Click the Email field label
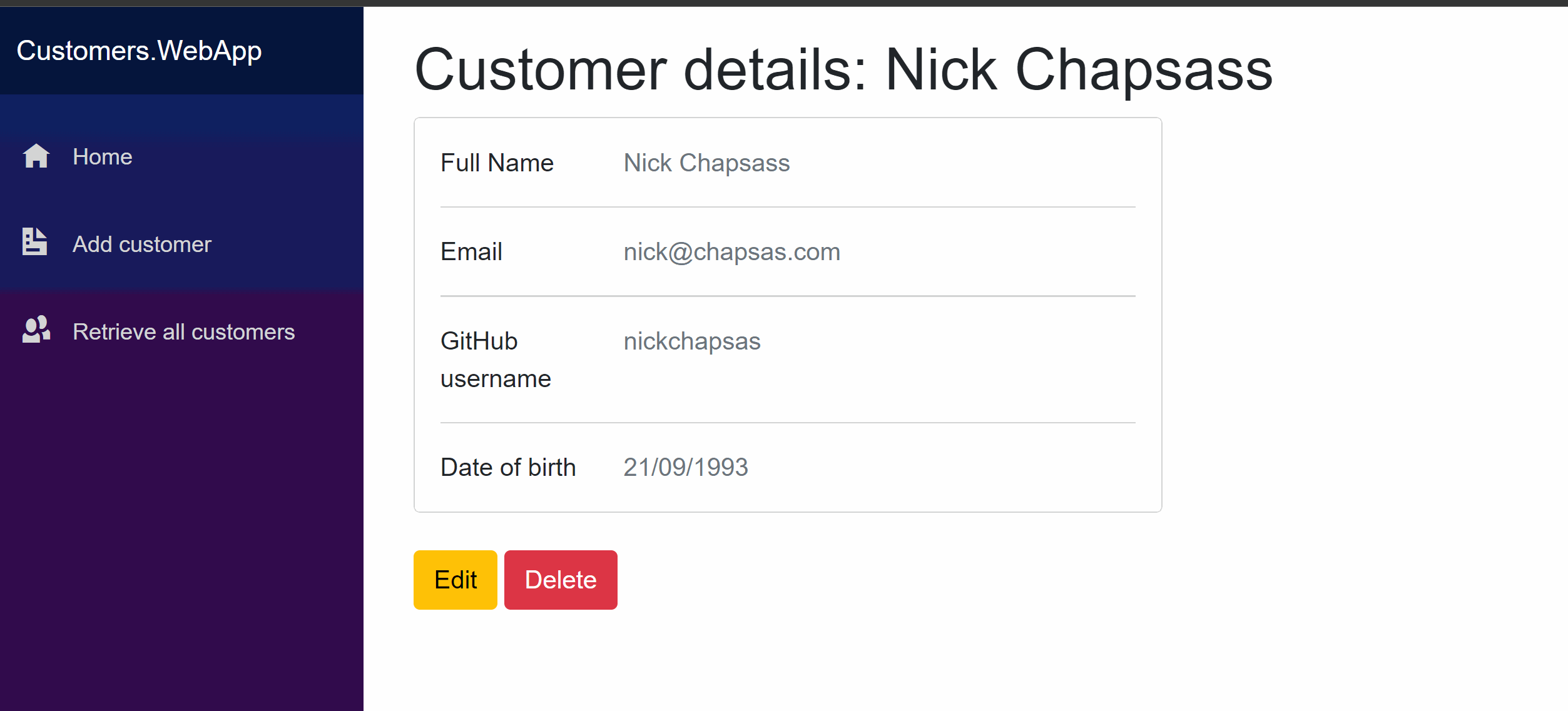Viewport: 1568px width, 711px height. point(471,252)
